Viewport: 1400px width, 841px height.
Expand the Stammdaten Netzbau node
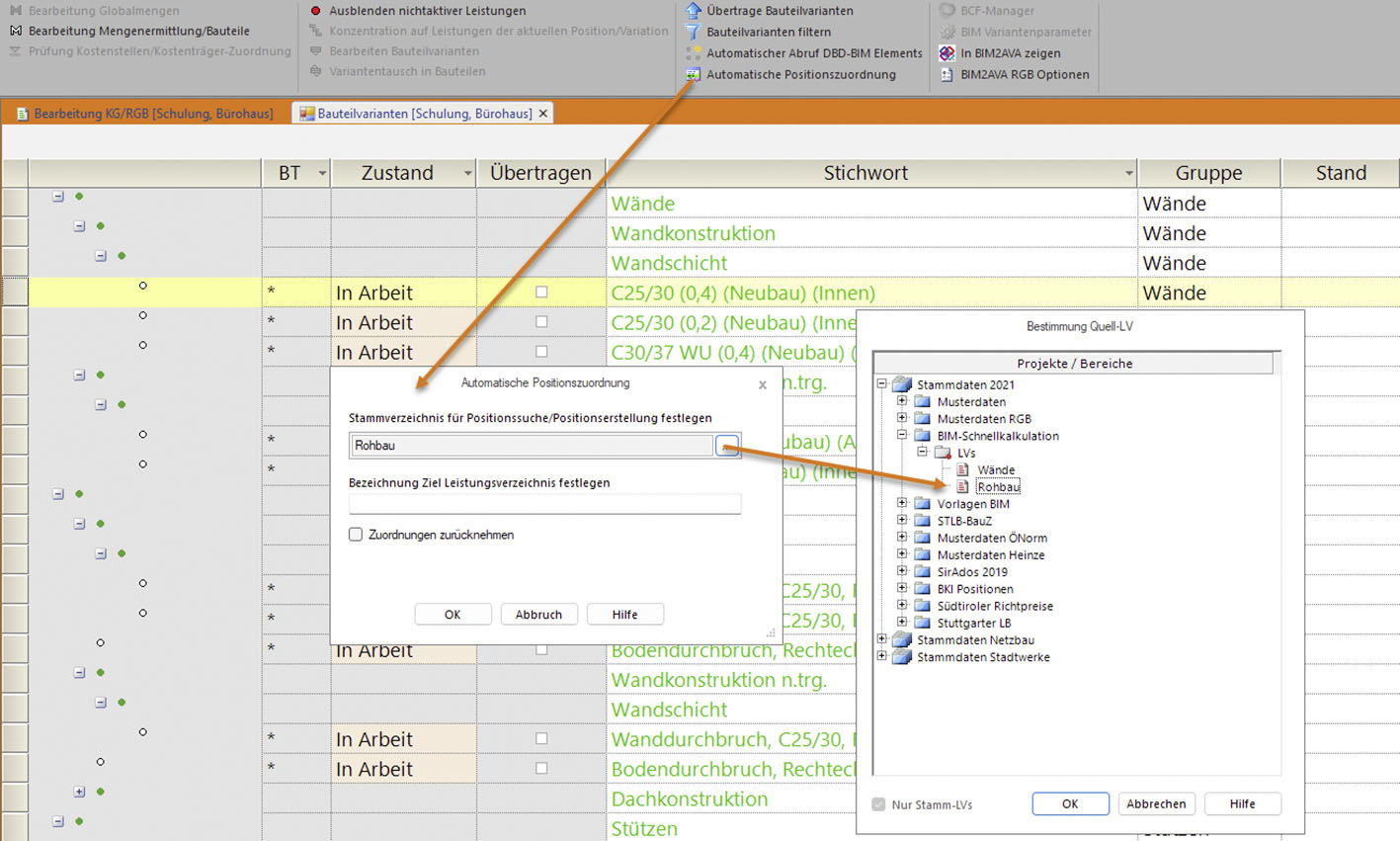881,639
